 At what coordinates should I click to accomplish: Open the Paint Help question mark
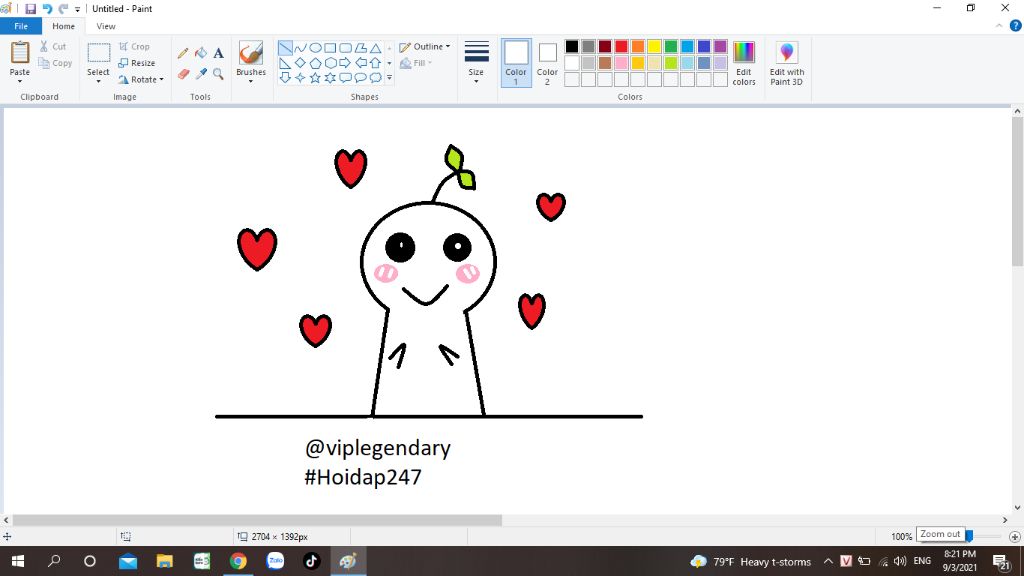click(x=1016, y=26)
